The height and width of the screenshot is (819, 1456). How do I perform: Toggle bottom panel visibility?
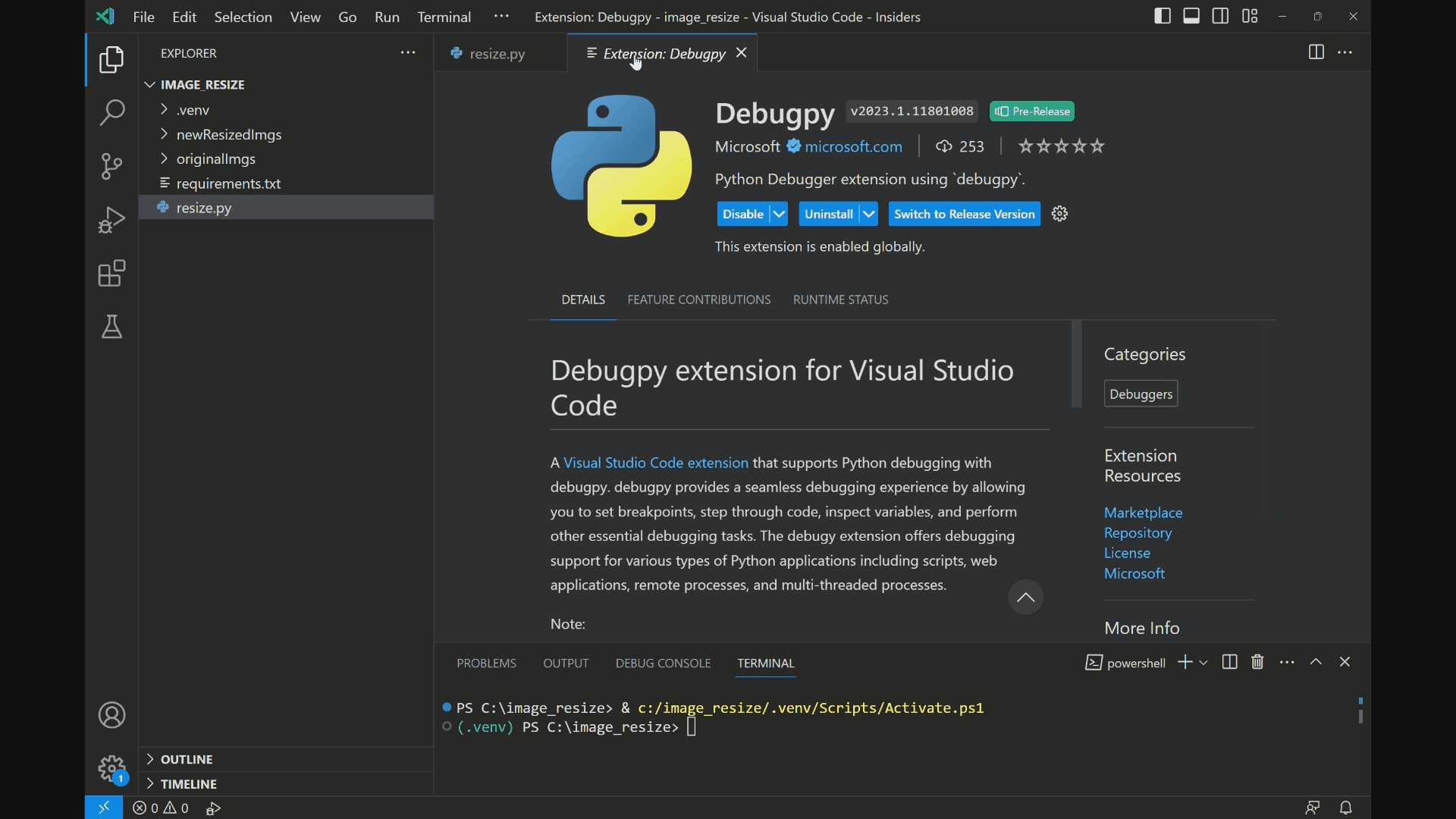(x=1191, y=16)
